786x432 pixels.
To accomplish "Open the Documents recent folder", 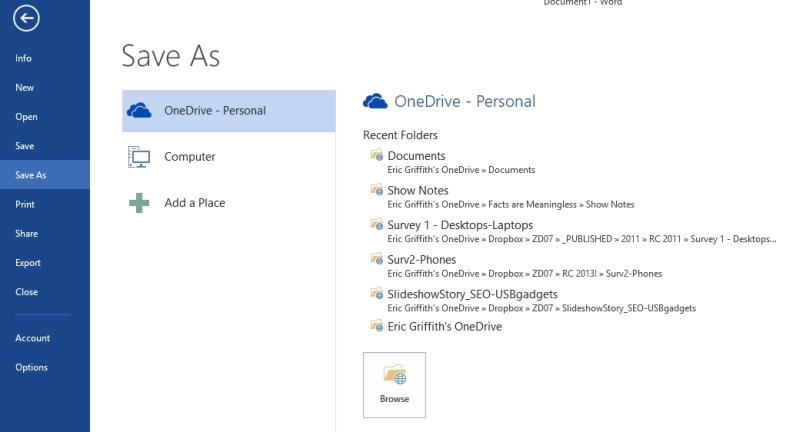I will (x=417, y=156).
